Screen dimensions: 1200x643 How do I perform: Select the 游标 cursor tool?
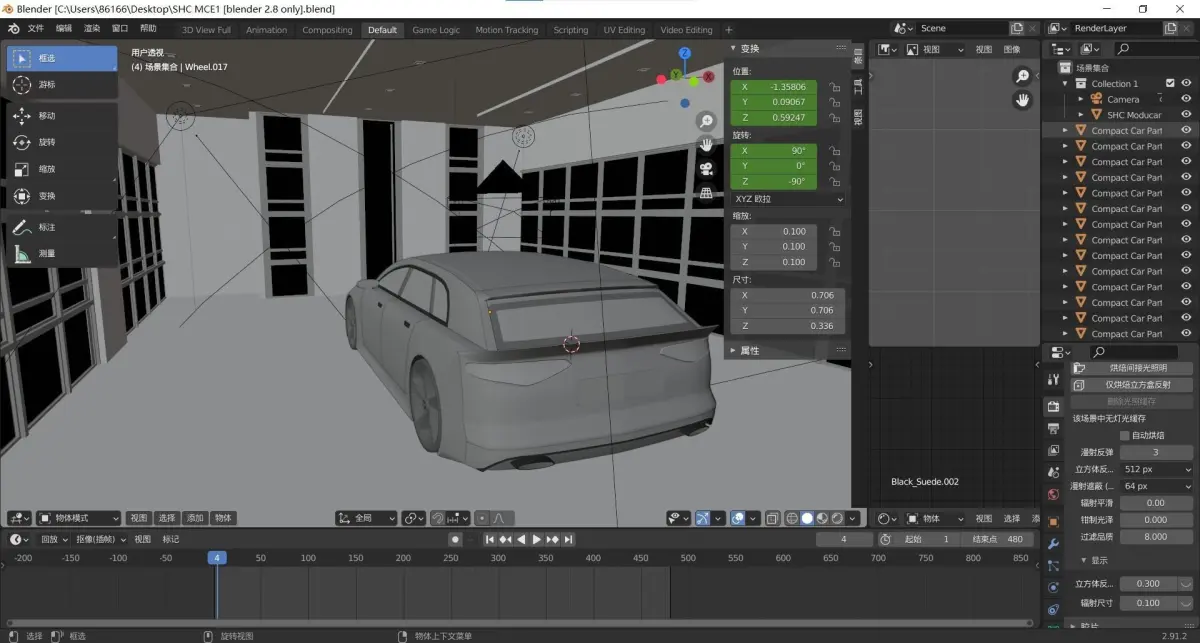[x=63, y=85]
